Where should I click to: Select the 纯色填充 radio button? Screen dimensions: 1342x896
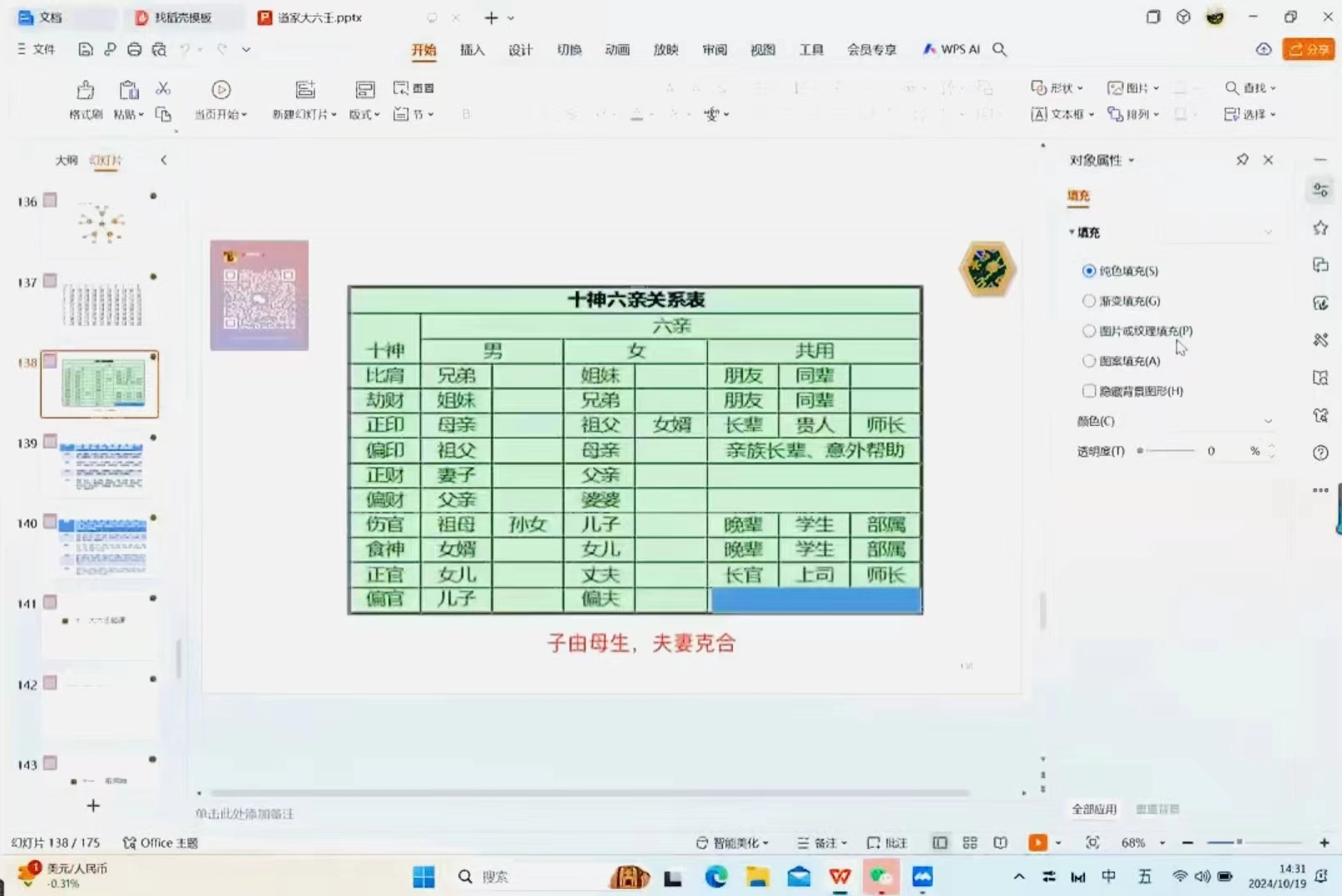point(1088,270)
